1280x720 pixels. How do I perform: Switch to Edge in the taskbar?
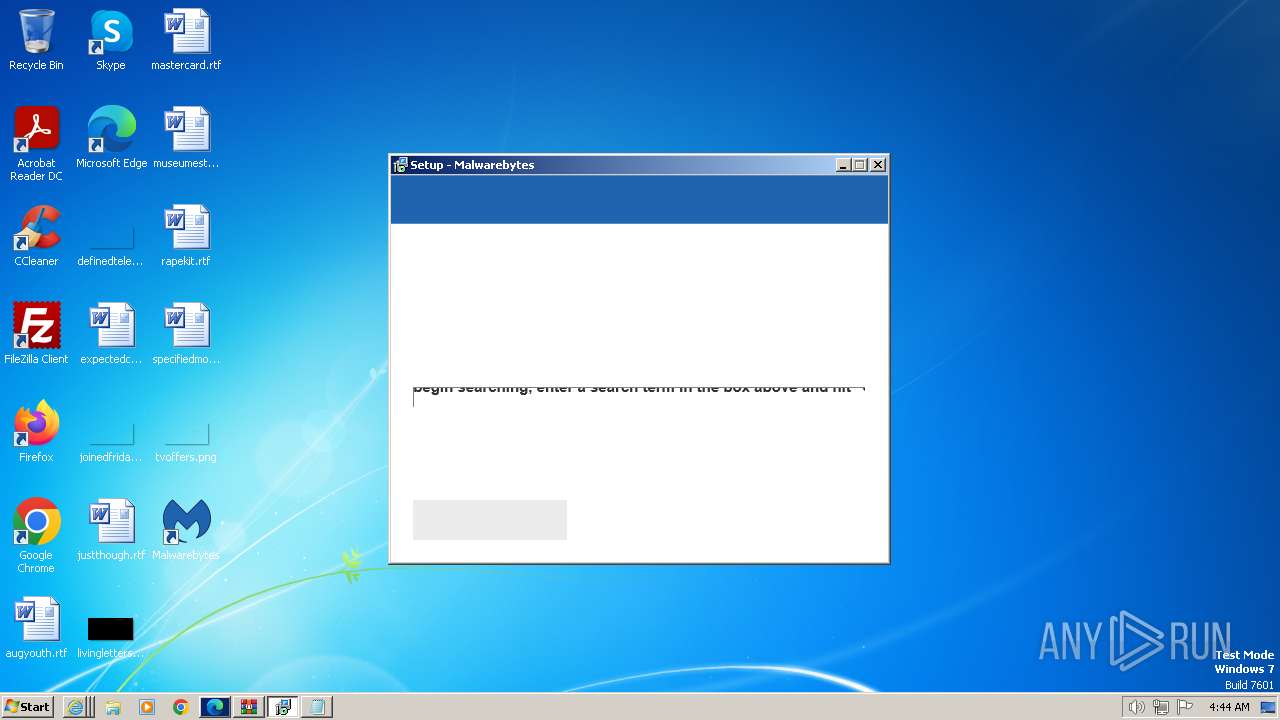(215, 707)
